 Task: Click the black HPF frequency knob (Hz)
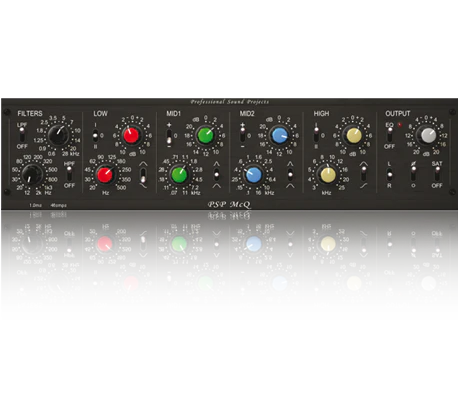point(32,174)
